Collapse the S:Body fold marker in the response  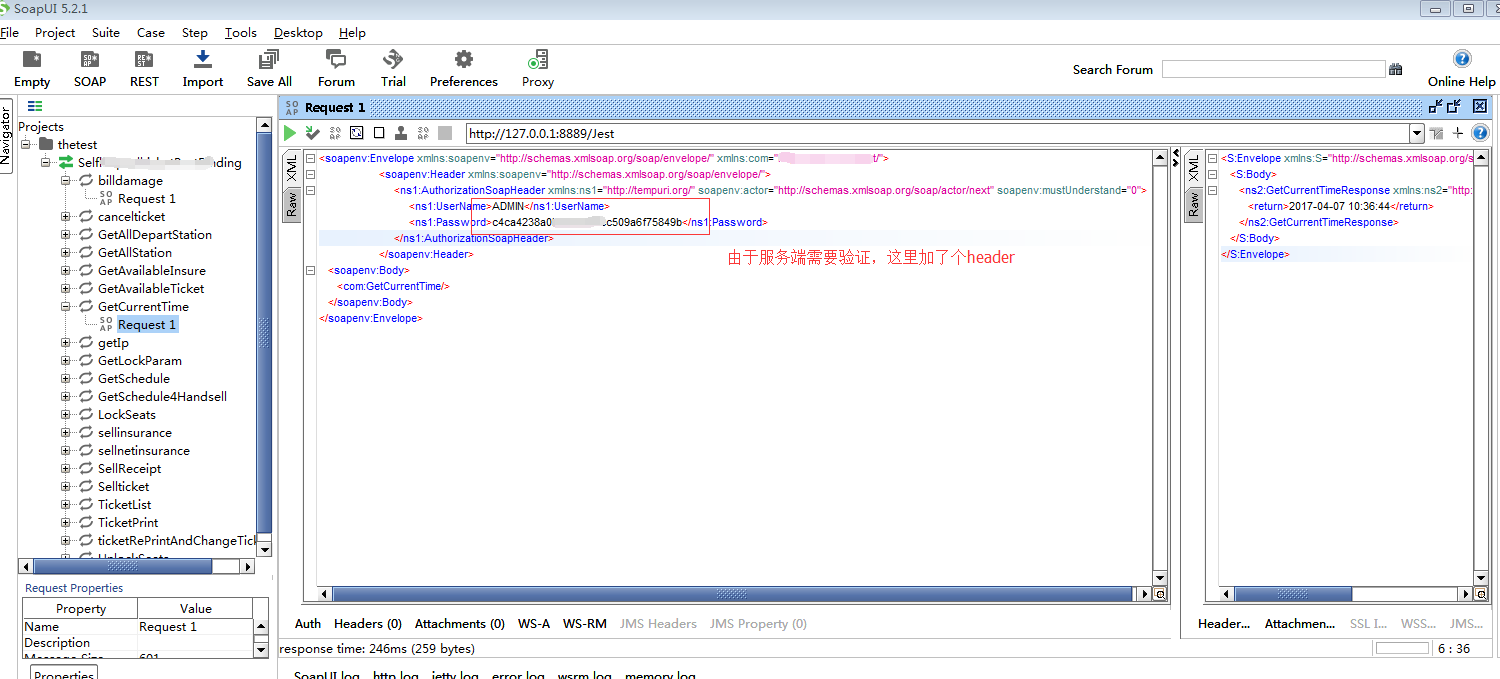point(1212,174)
